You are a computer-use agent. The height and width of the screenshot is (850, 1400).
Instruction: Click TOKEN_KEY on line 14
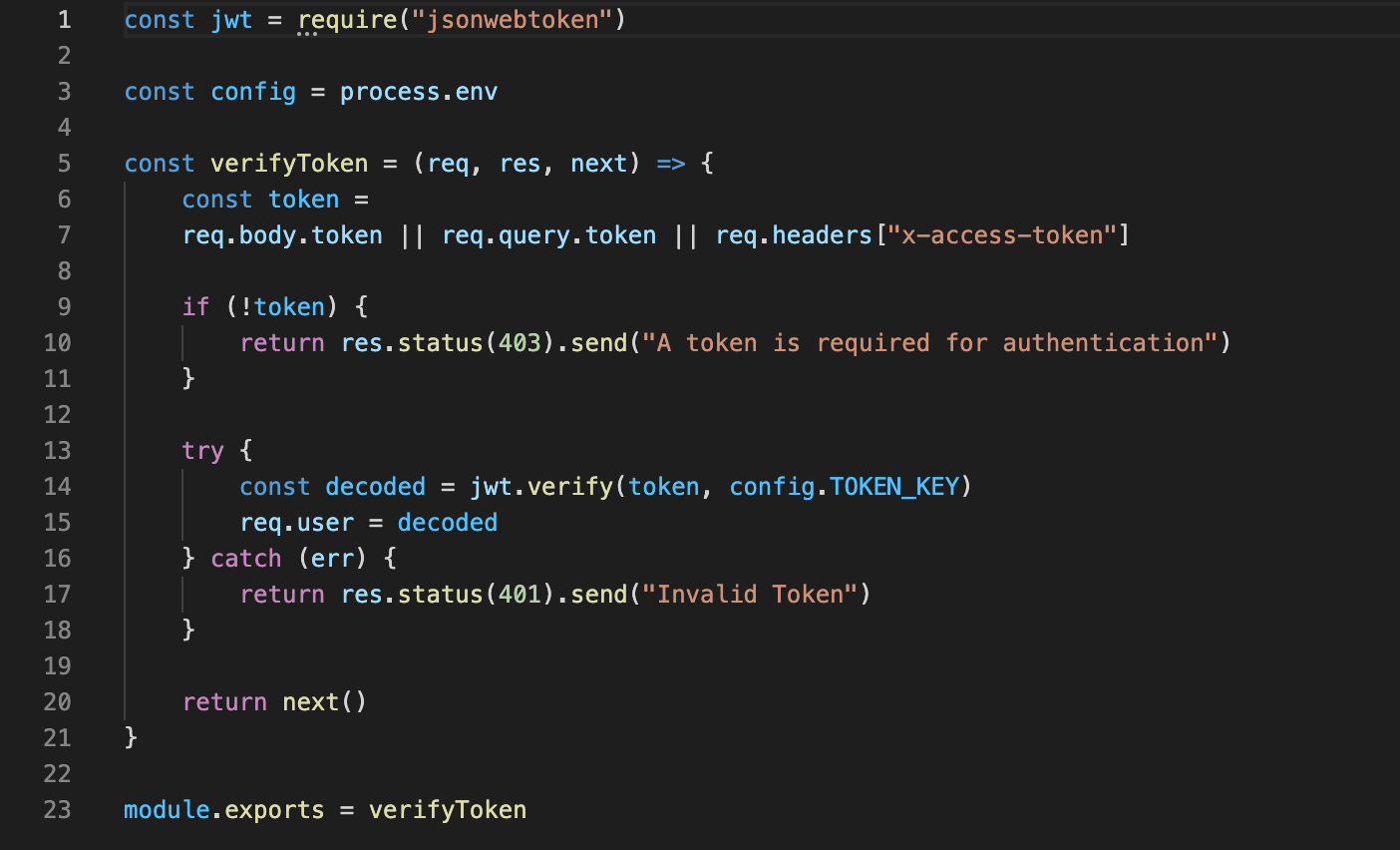(894, 487)
